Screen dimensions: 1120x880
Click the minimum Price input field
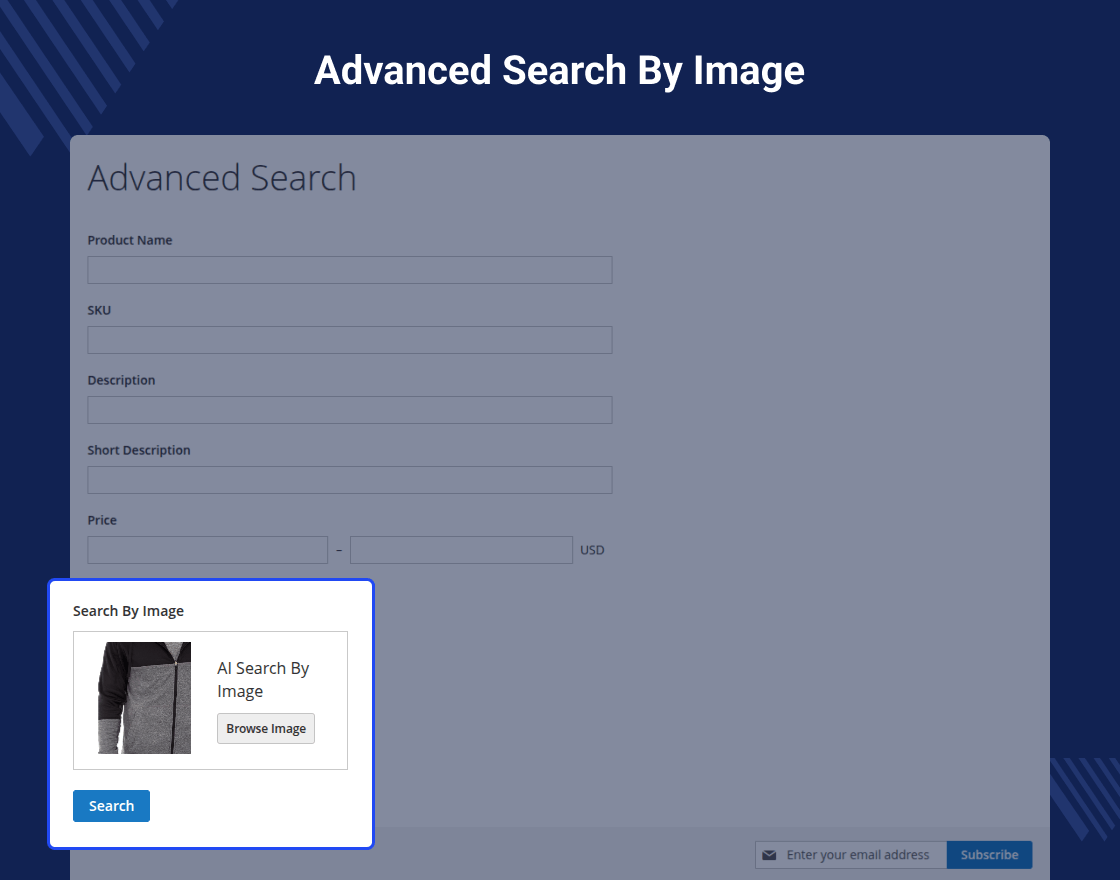tap(207, 550)
